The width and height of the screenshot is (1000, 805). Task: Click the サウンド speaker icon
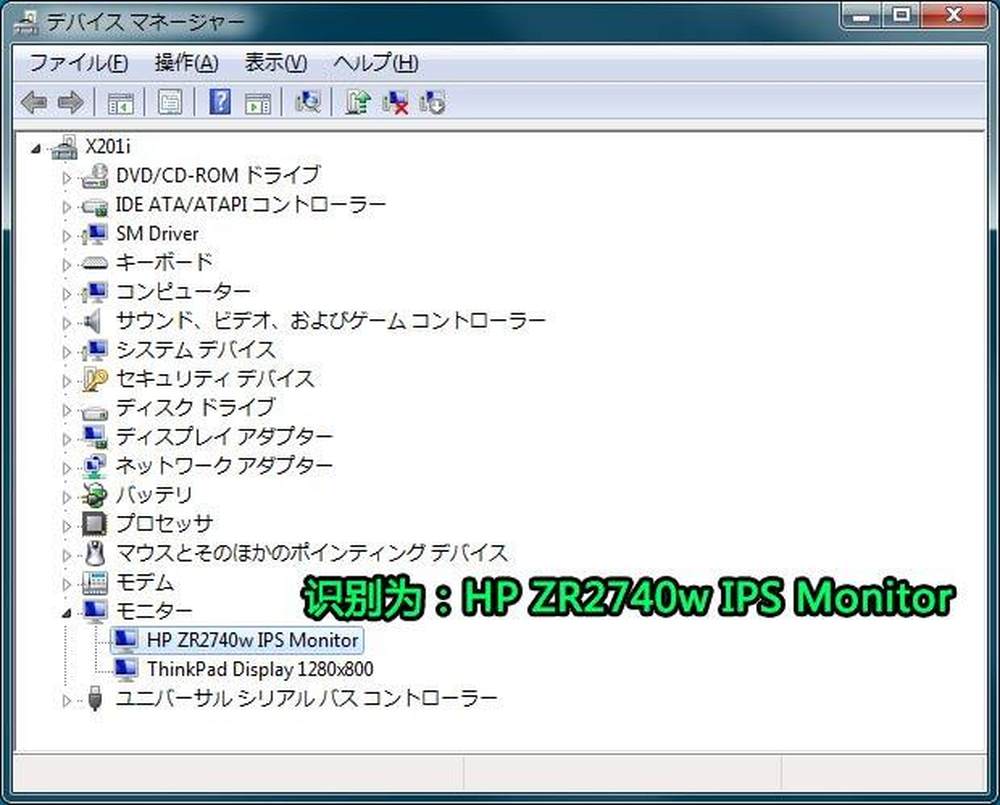(93, 321)
